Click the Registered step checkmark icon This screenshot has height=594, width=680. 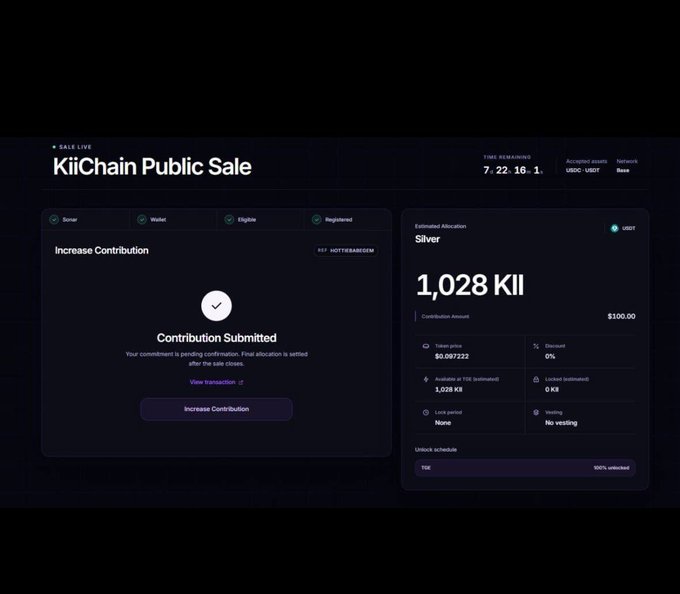point(317,219)
